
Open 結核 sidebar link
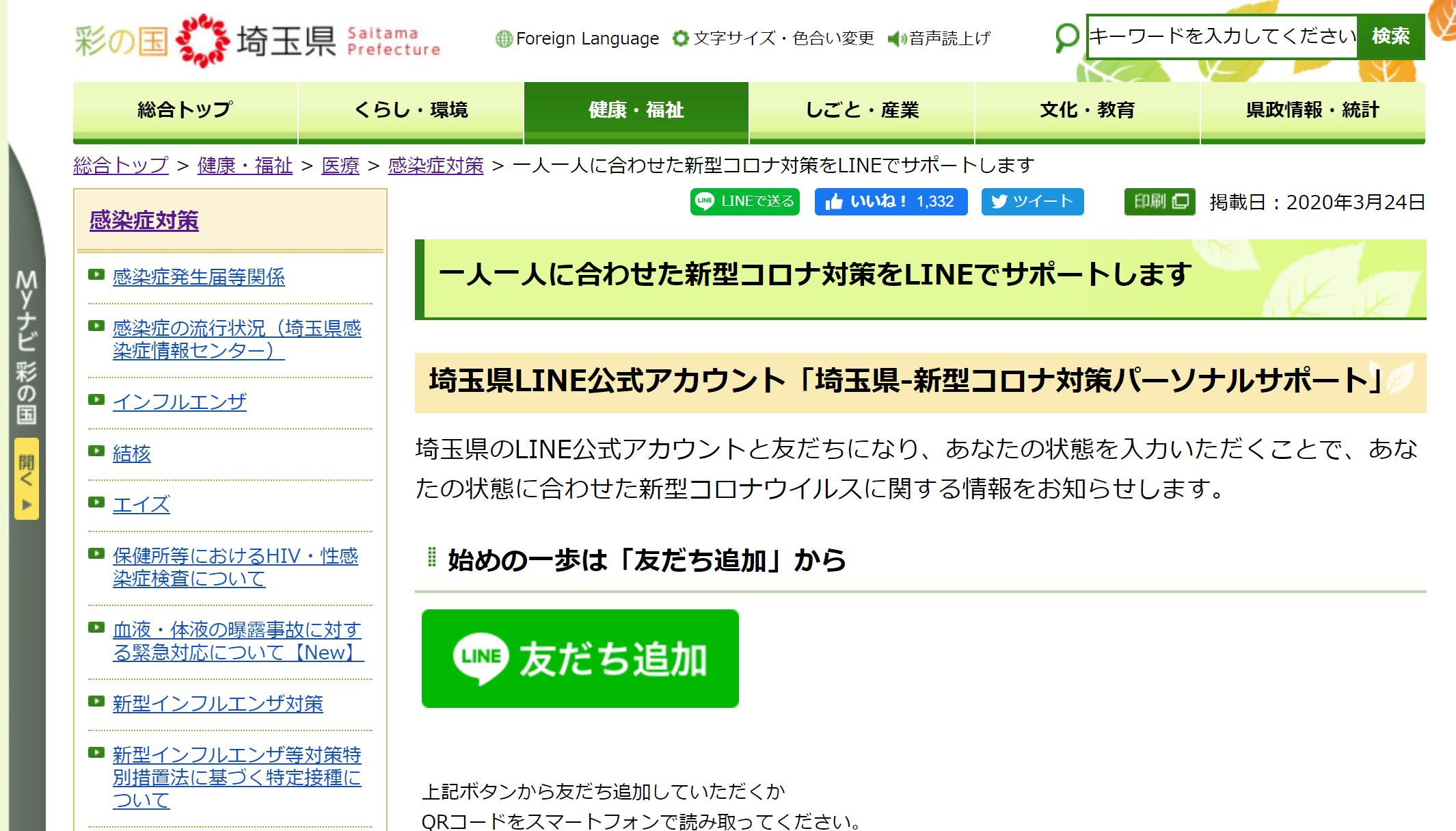click(132, 453)
